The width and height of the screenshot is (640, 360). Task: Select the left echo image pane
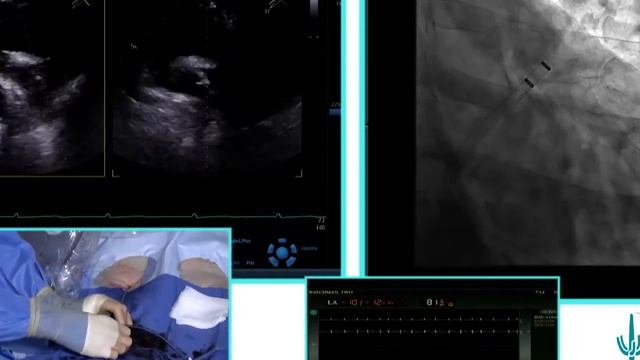tap(52, 88)
